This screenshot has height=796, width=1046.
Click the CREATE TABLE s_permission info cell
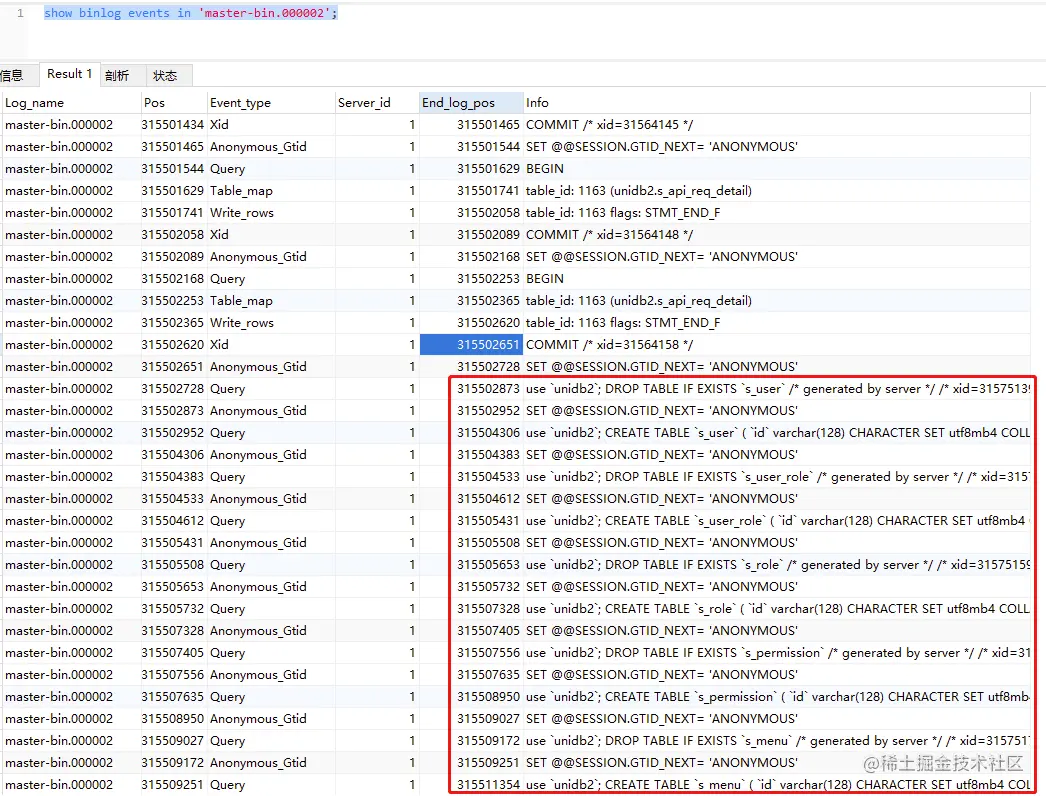coord(776,697)
